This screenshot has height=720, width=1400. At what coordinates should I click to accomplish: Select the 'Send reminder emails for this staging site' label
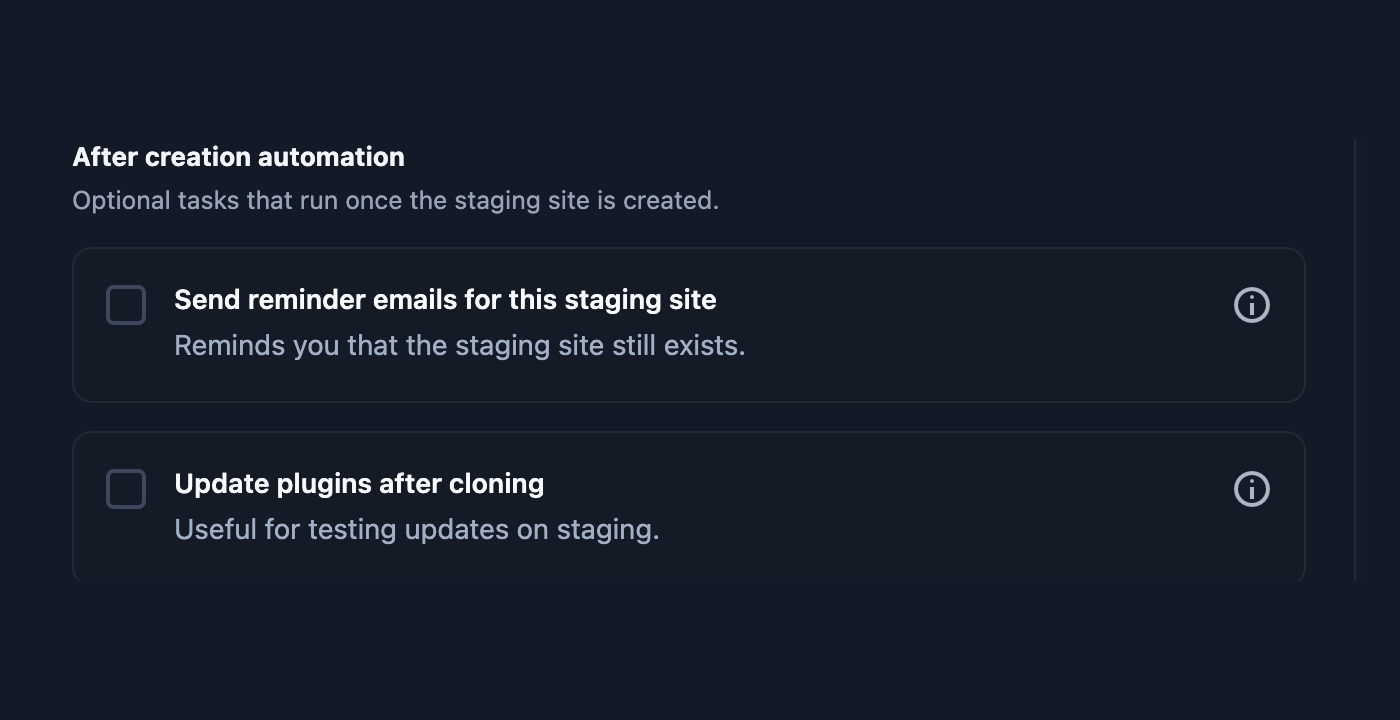[445, 300]
